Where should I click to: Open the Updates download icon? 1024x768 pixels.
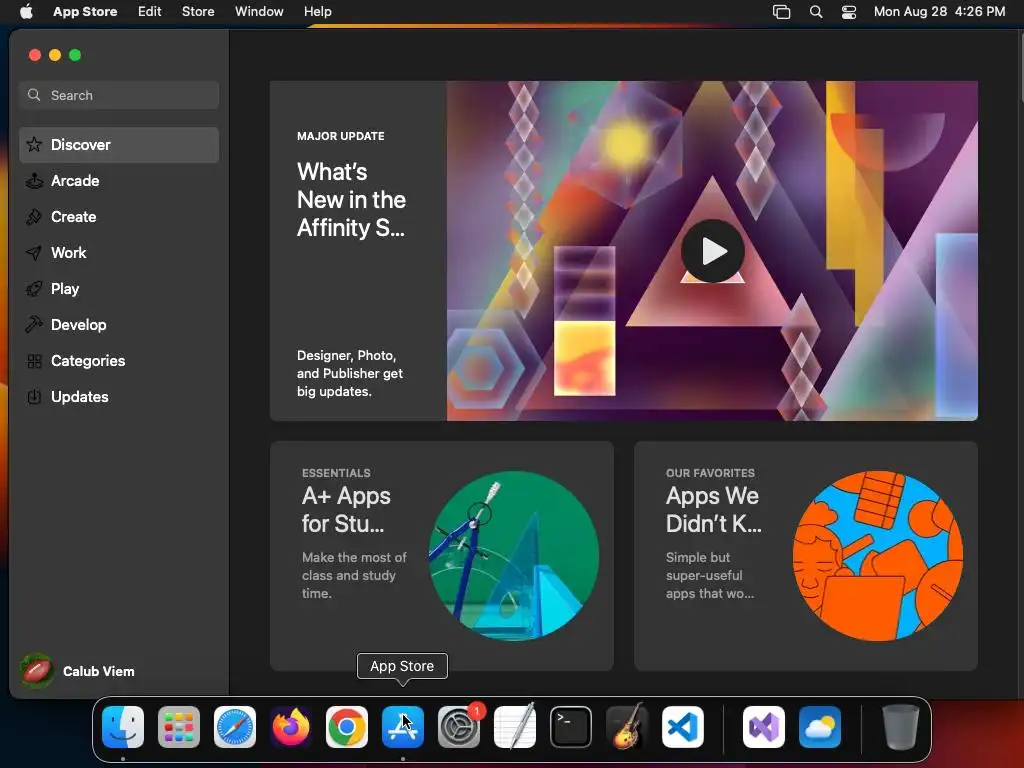[x=34, y=396]
